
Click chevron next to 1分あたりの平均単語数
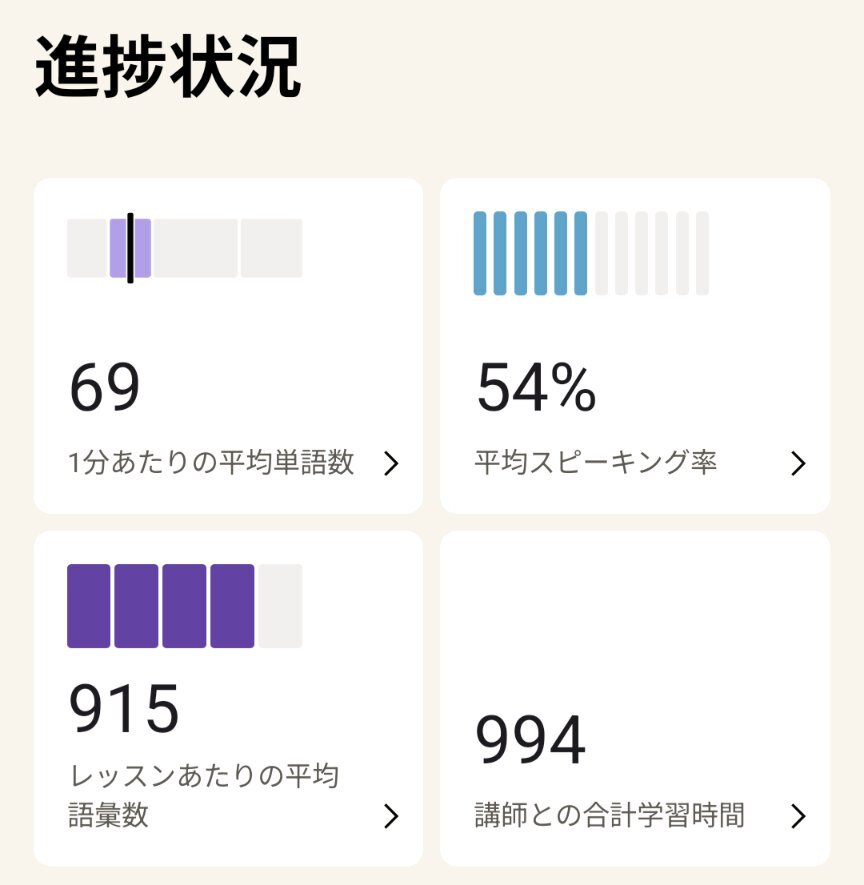pos(391,464)
